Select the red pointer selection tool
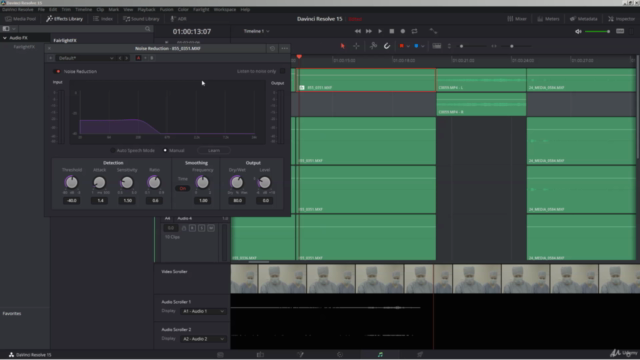The image size is (640, 360). 343,46
